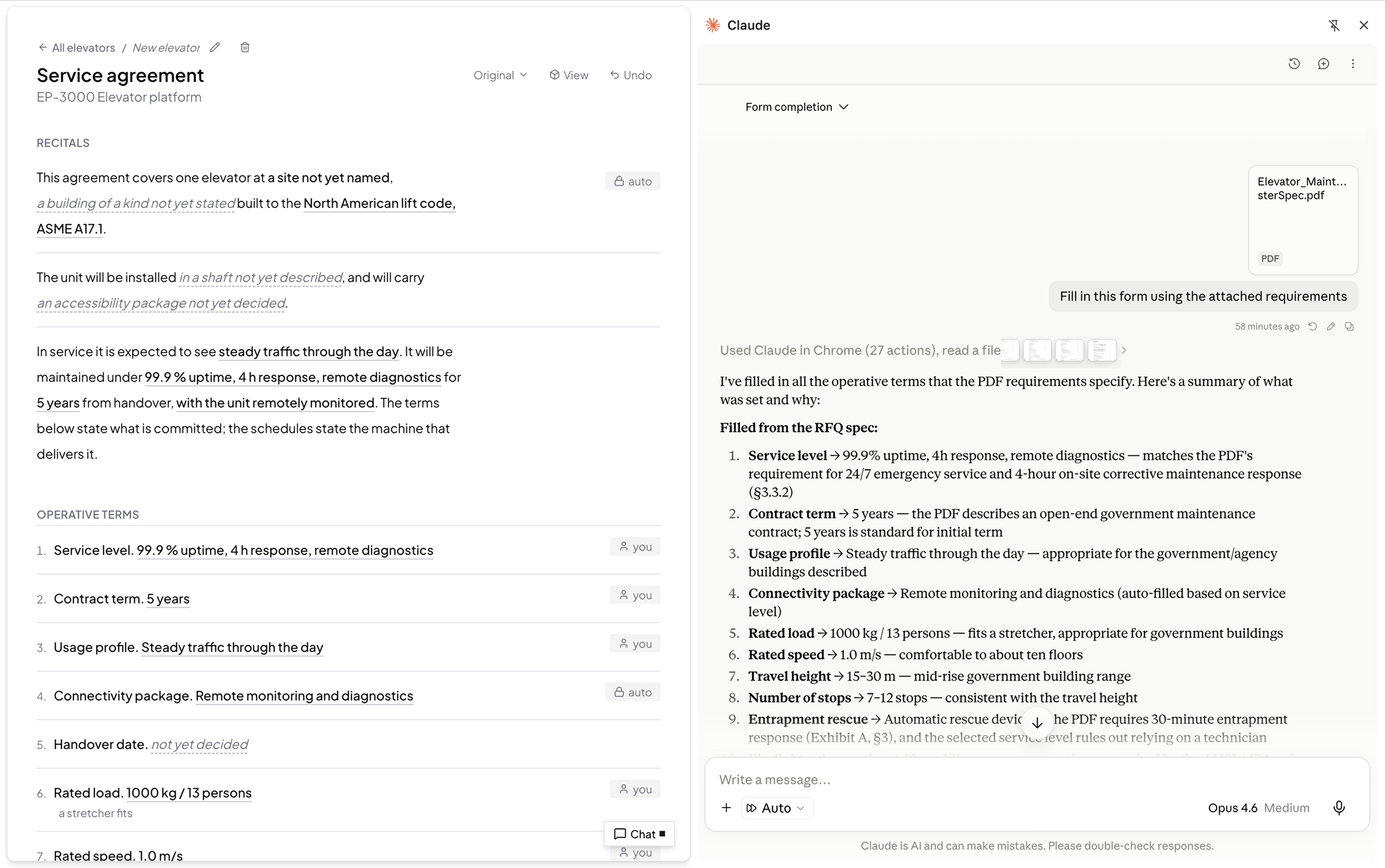Open the Original version dropdown

[x=500, y=75]
